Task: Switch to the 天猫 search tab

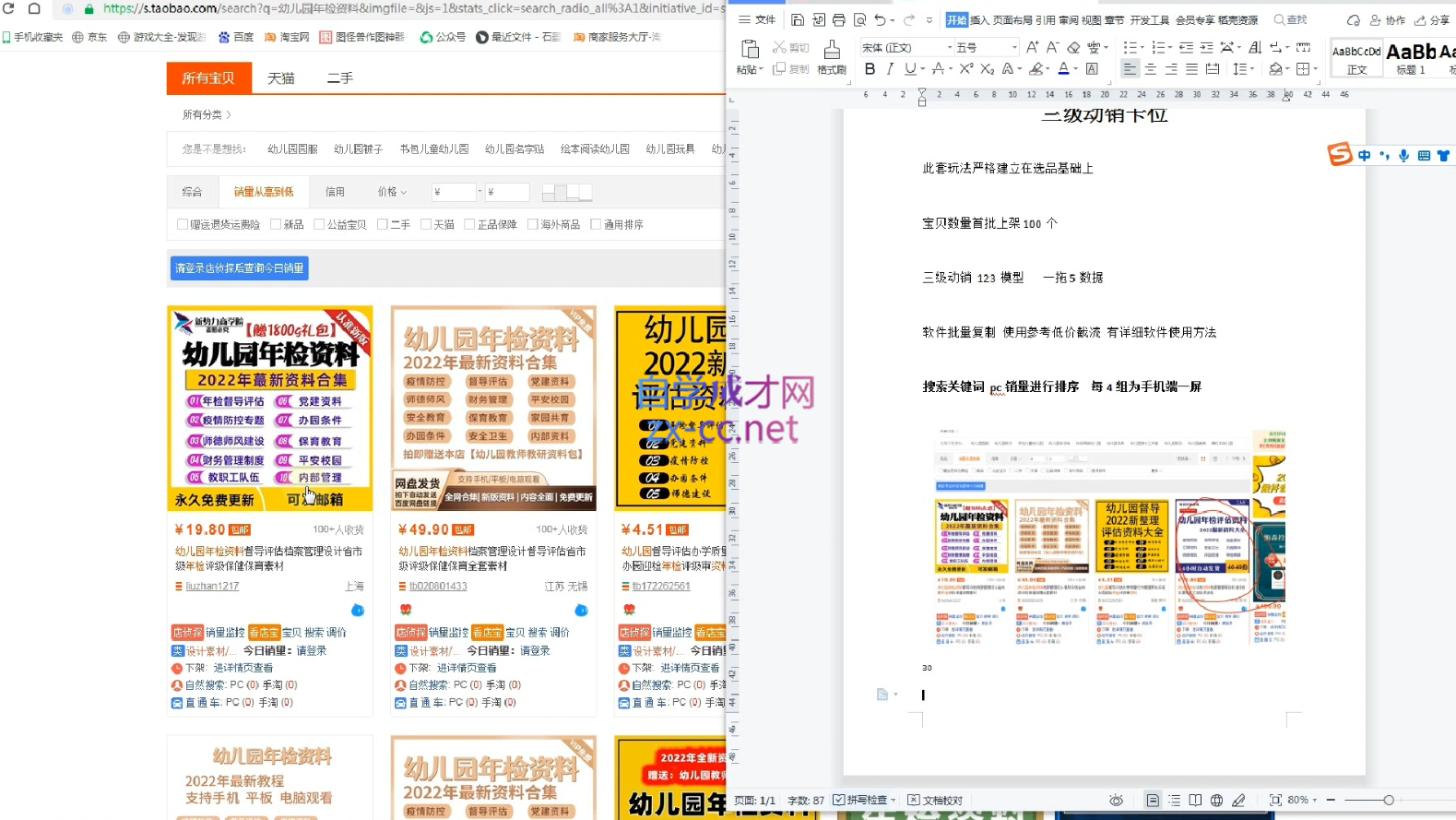Action: tap(281, 78)
